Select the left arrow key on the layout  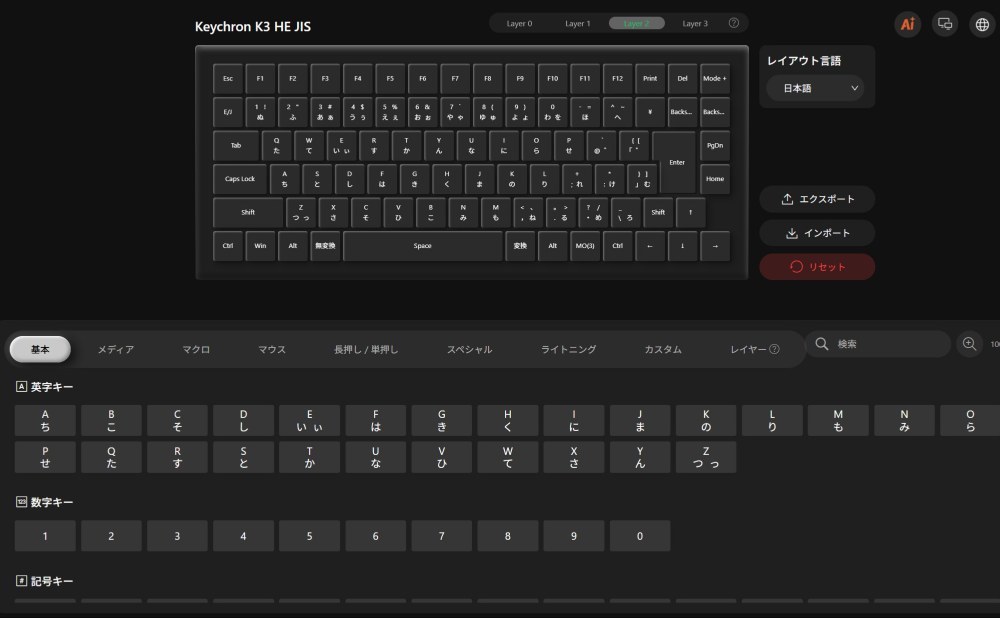point(650,246)
